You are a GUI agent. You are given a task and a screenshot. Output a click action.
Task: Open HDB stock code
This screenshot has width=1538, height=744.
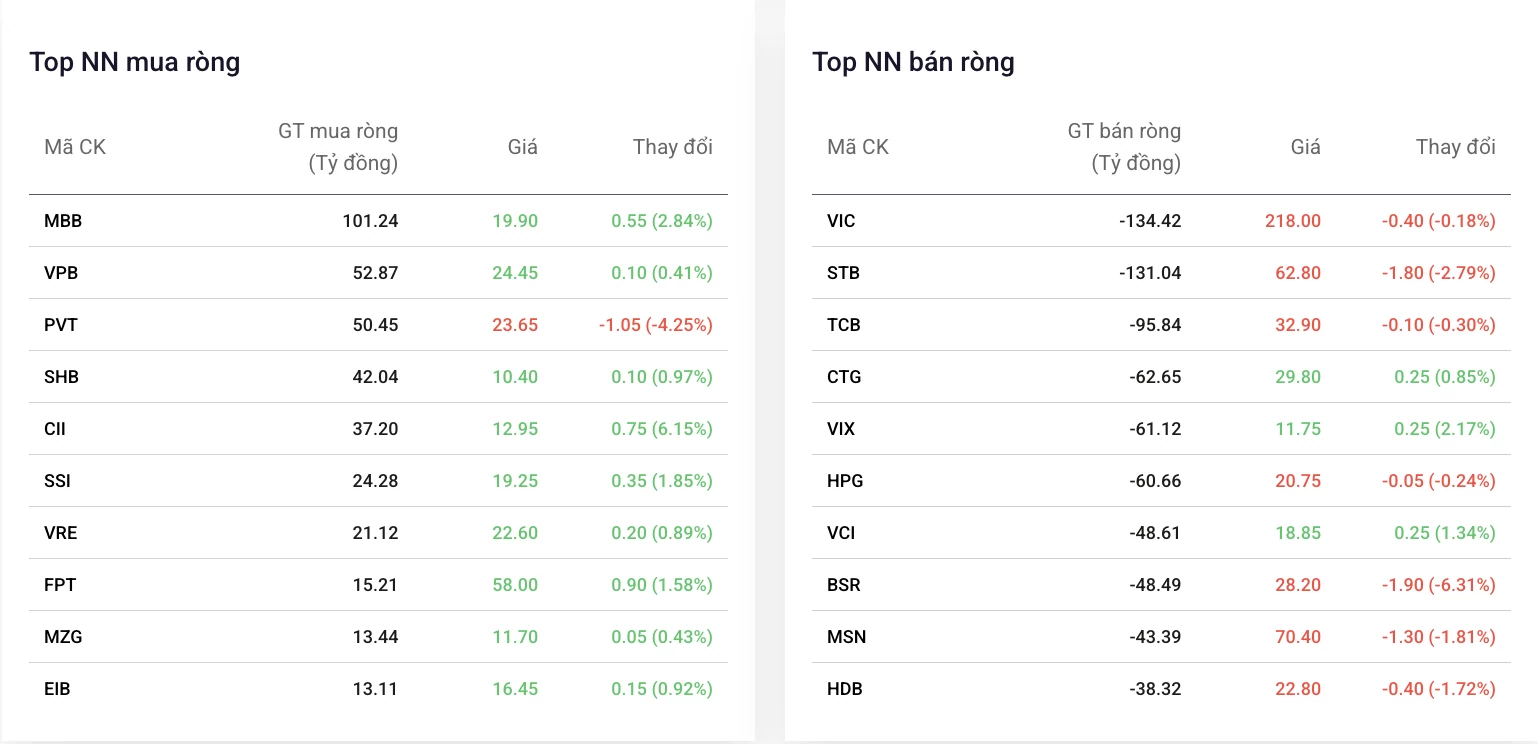tap(845, 689)
